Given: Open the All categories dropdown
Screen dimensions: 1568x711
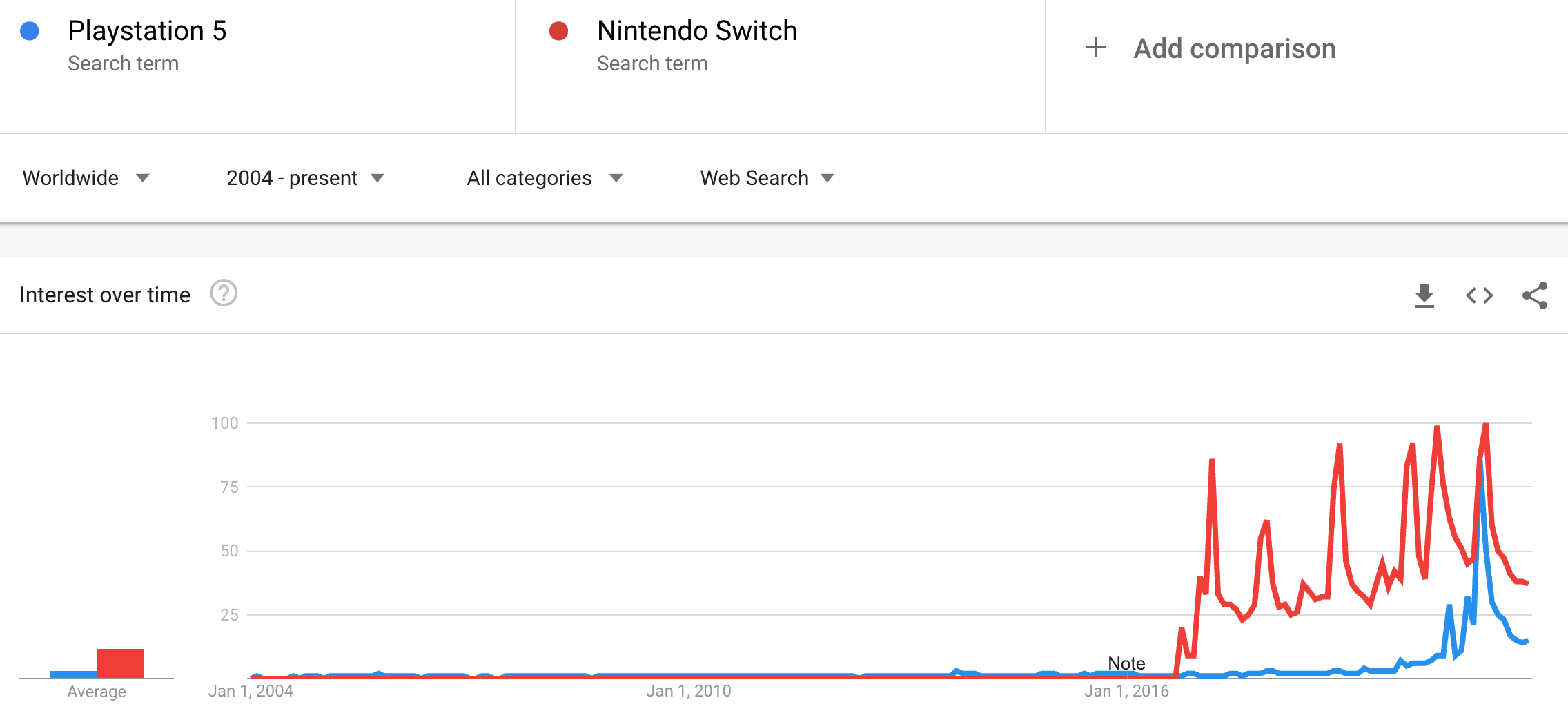Looking at the screenshot, I should tap(545, 178).
